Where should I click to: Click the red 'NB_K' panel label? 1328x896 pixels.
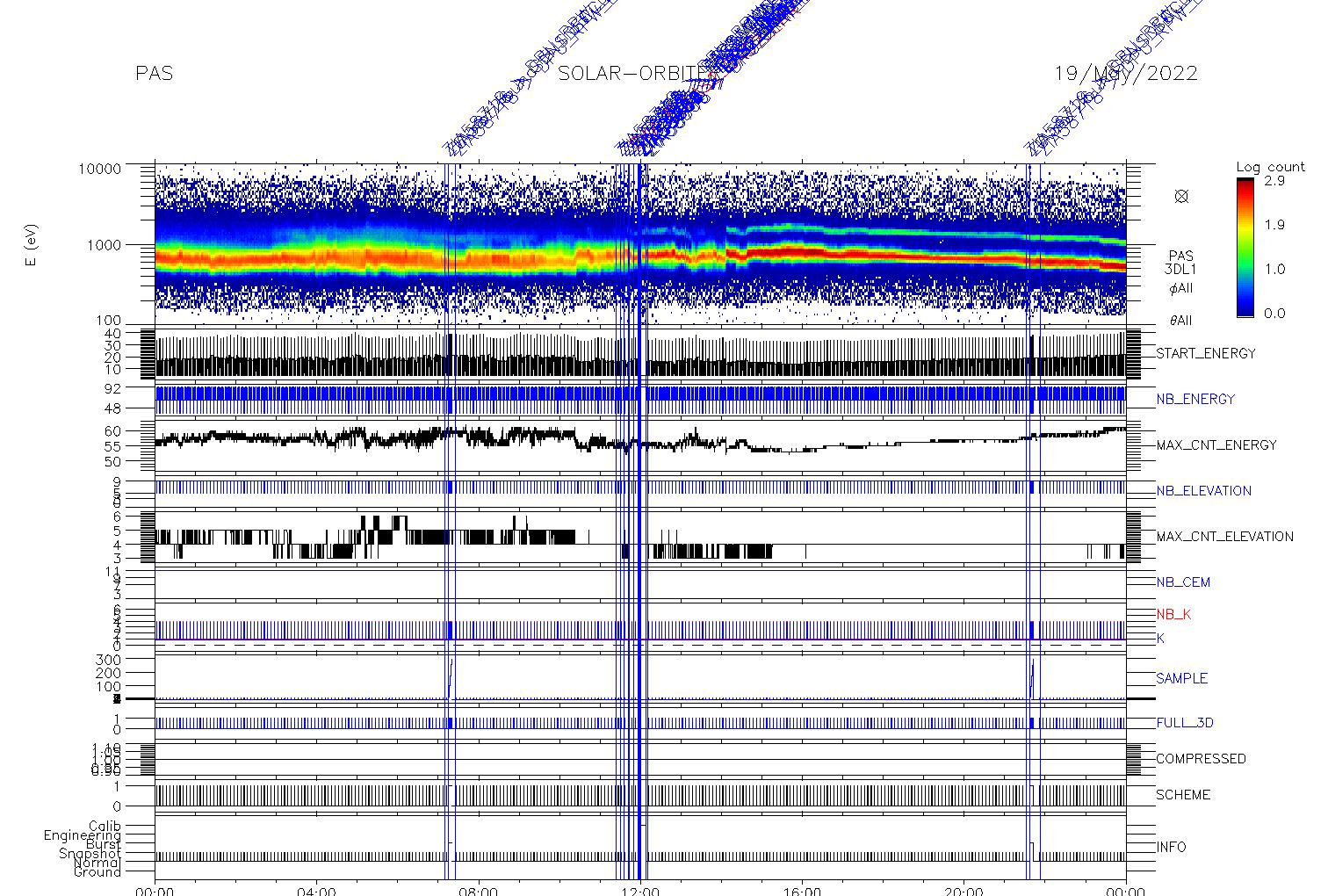coord(1173,615)
